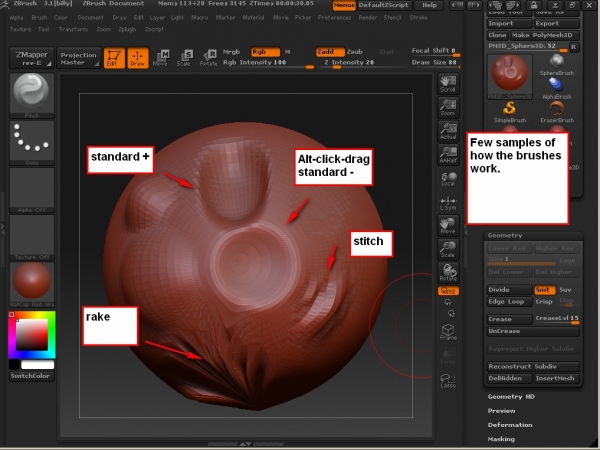Viewport: 600px width, 450px height.
Task: Select the AlphaBrush tool icon
Action: coord(557,88)
